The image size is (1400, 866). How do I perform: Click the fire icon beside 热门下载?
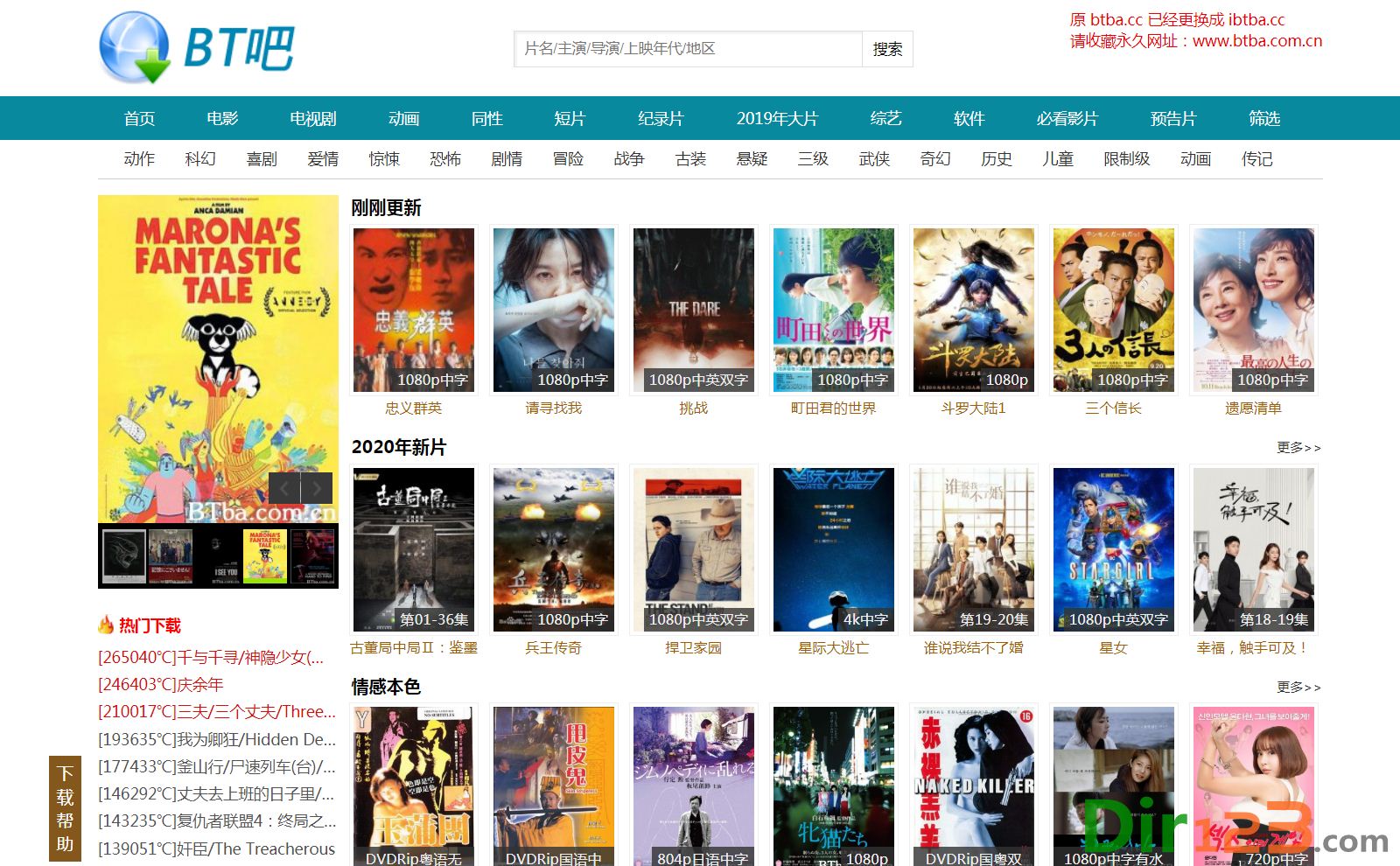(x=106, y=625)
